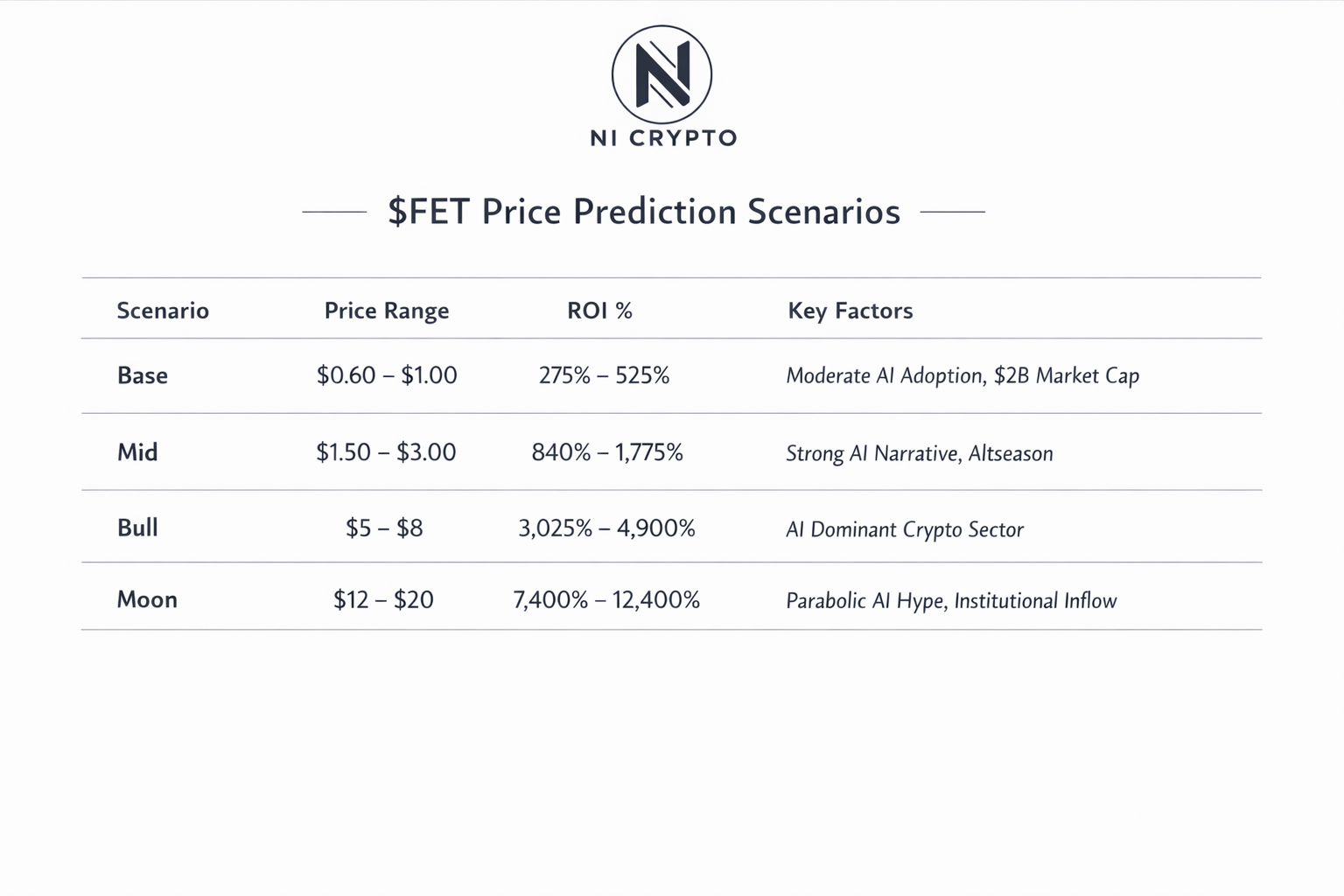This screenshot has height=896, width=1344.
Task: Select the Mid scenario row label
Action: coord(137,452)
